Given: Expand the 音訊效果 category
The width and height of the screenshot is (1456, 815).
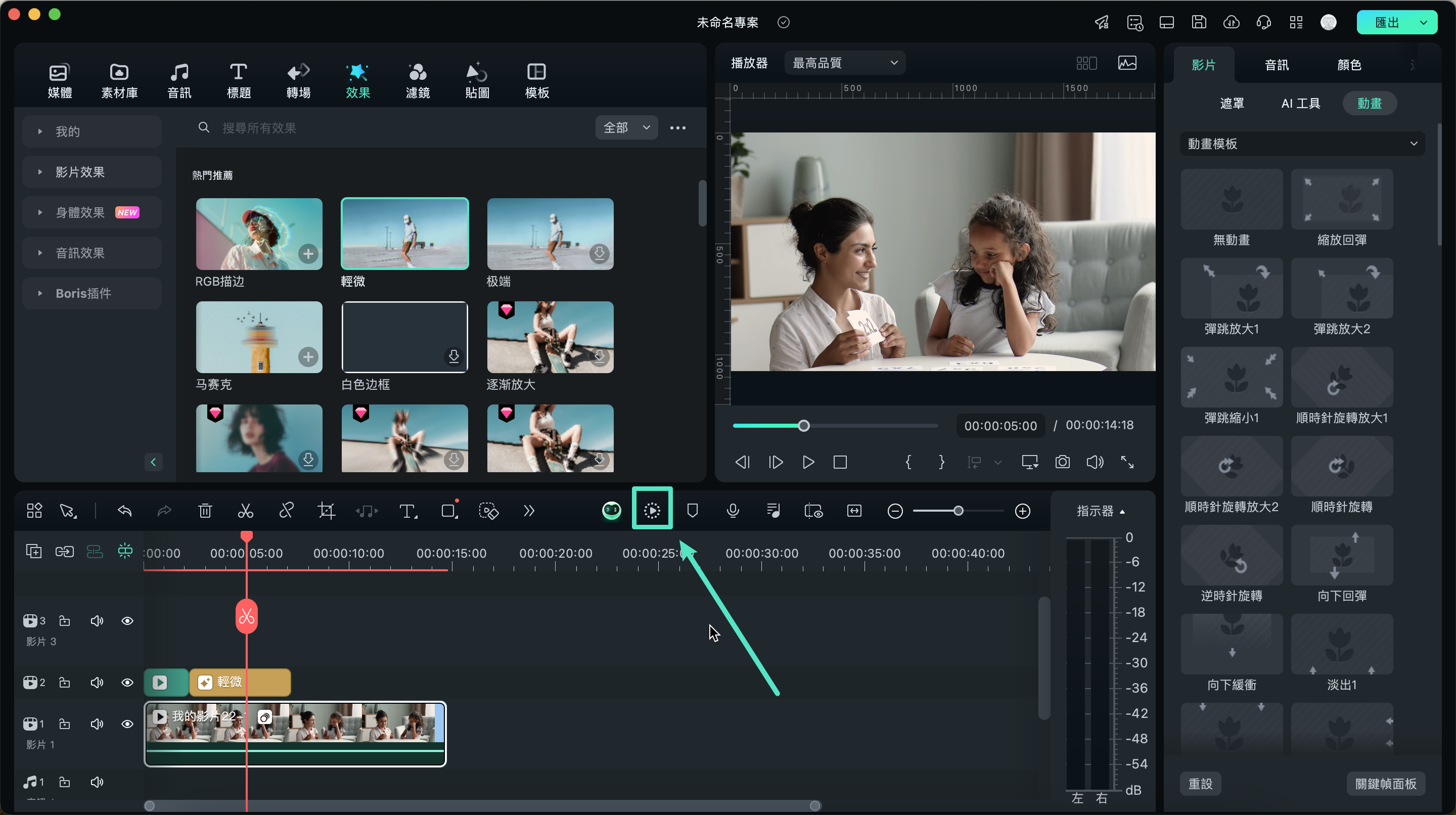Looking at the screenshot, I should tap(92, 253).
